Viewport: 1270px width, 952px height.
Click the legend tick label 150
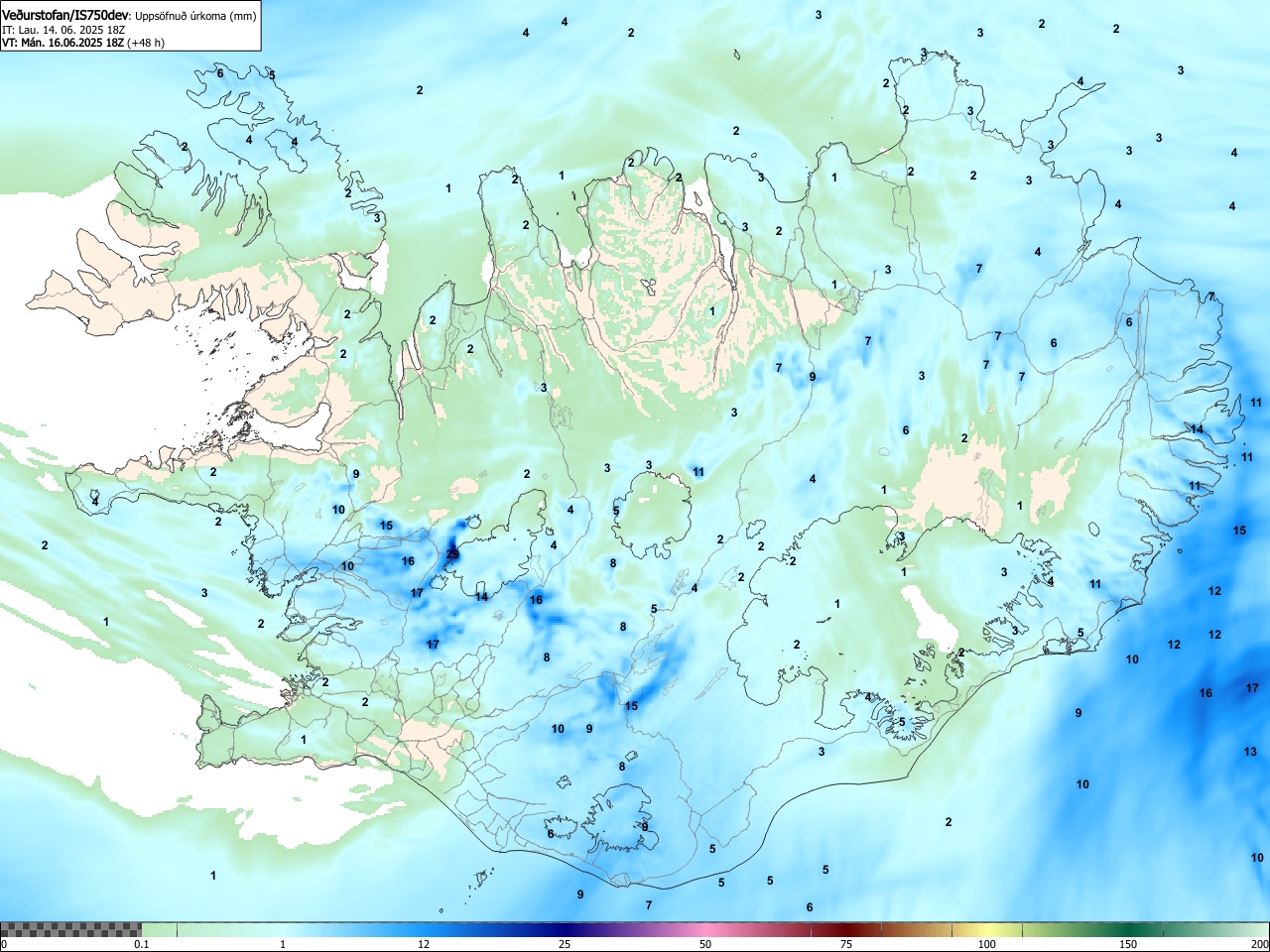click(1128, 944)
